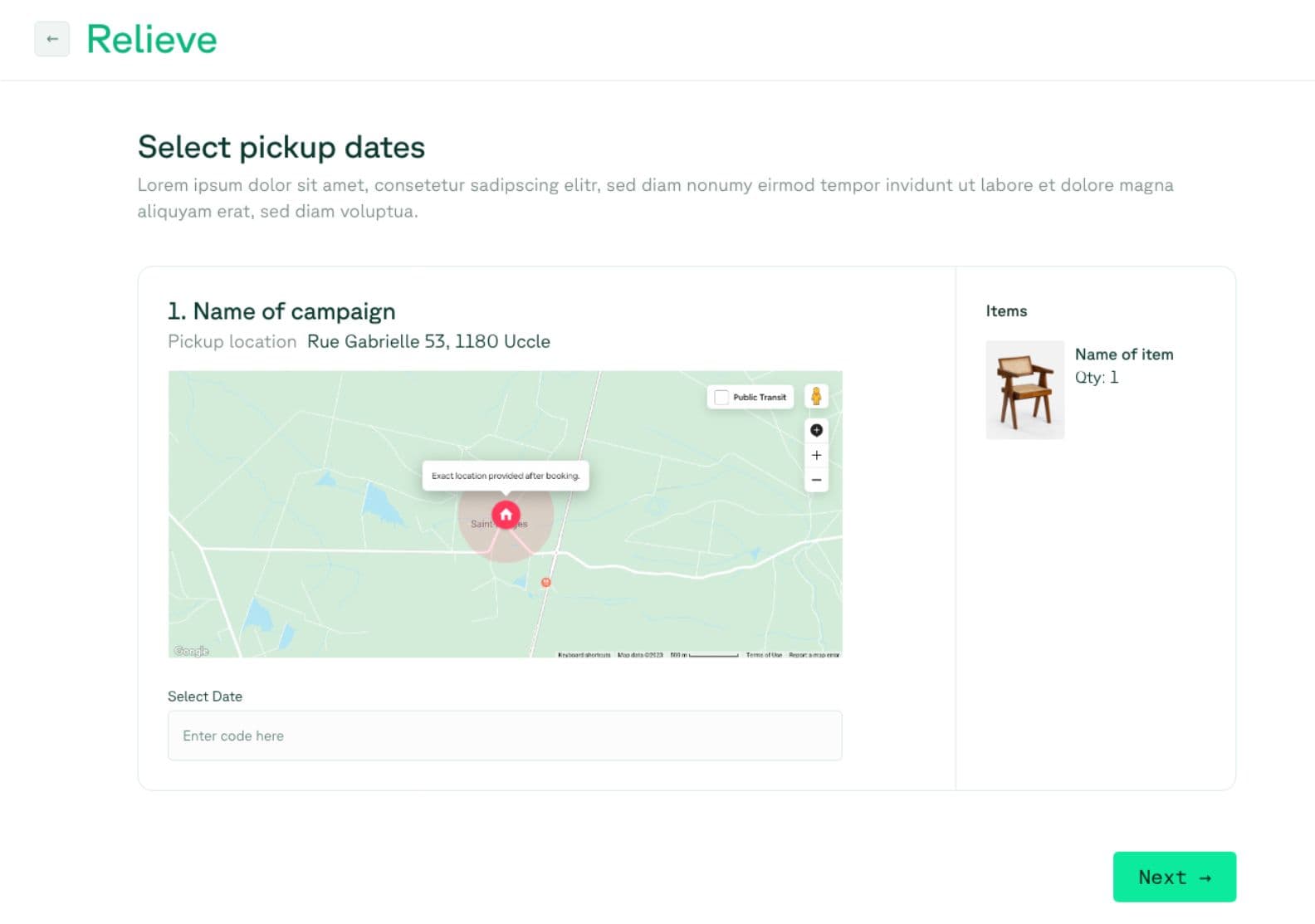Click the add-location pin icon on map
The image size is (1315, 924).
(816, 430)
